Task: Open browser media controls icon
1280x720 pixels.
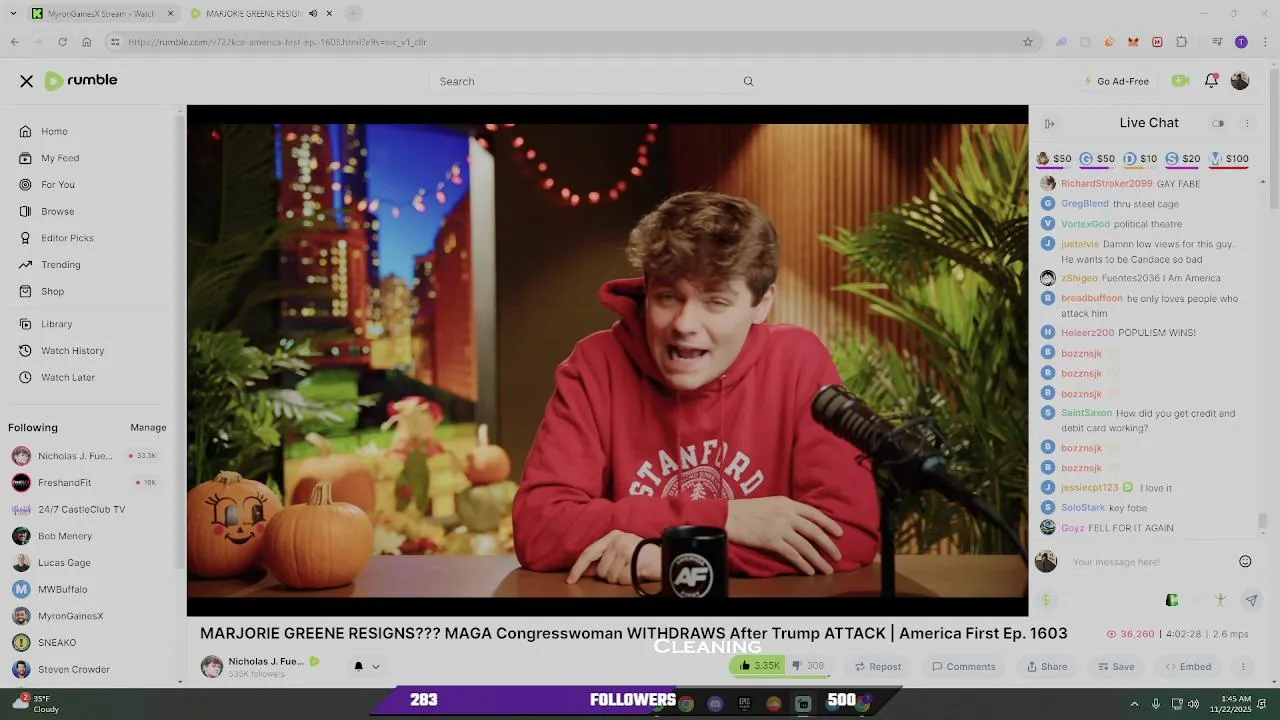Action: (x=1217, y=42)
